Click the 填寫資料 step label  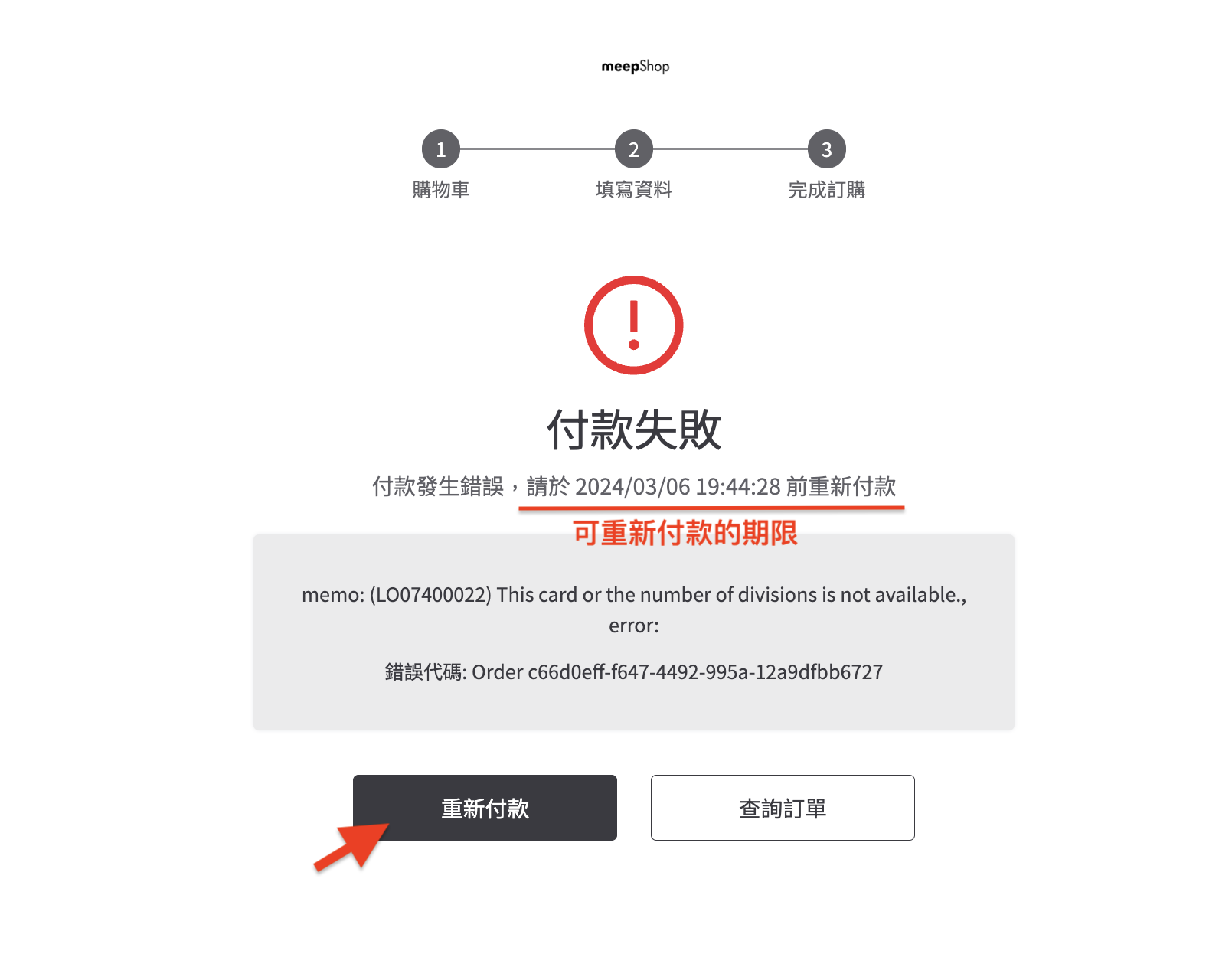634,189
